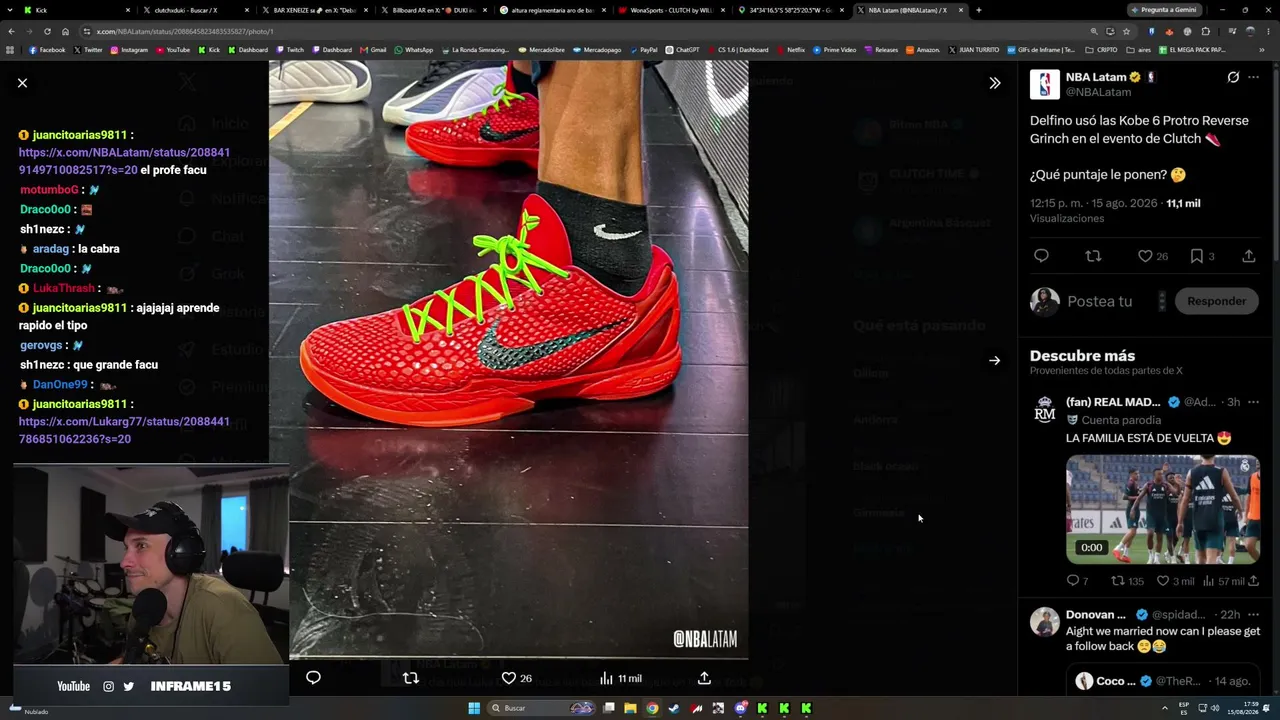Click repost icon in tweet side panel
Viewport: 1280px width, 720px height.
pos(1093,256)
